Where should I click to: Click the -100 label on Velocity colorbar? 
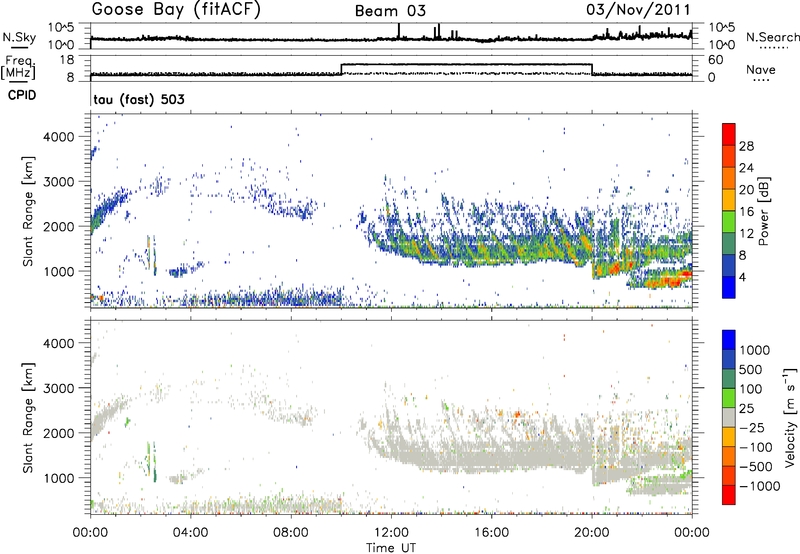(756, 447)
